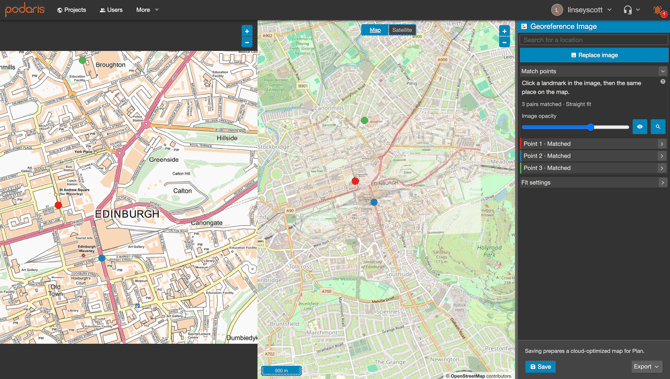Viewport: 670px width, 379px height.
Task: Select the red match point on the map
Action: coord(355,181)
